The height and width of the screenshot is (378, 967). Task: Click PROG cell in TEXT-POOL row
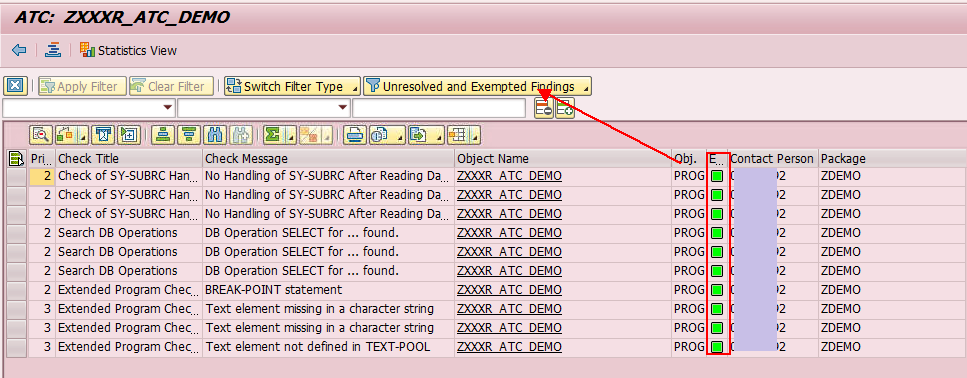pyautogui.click(x=689, y=347)
